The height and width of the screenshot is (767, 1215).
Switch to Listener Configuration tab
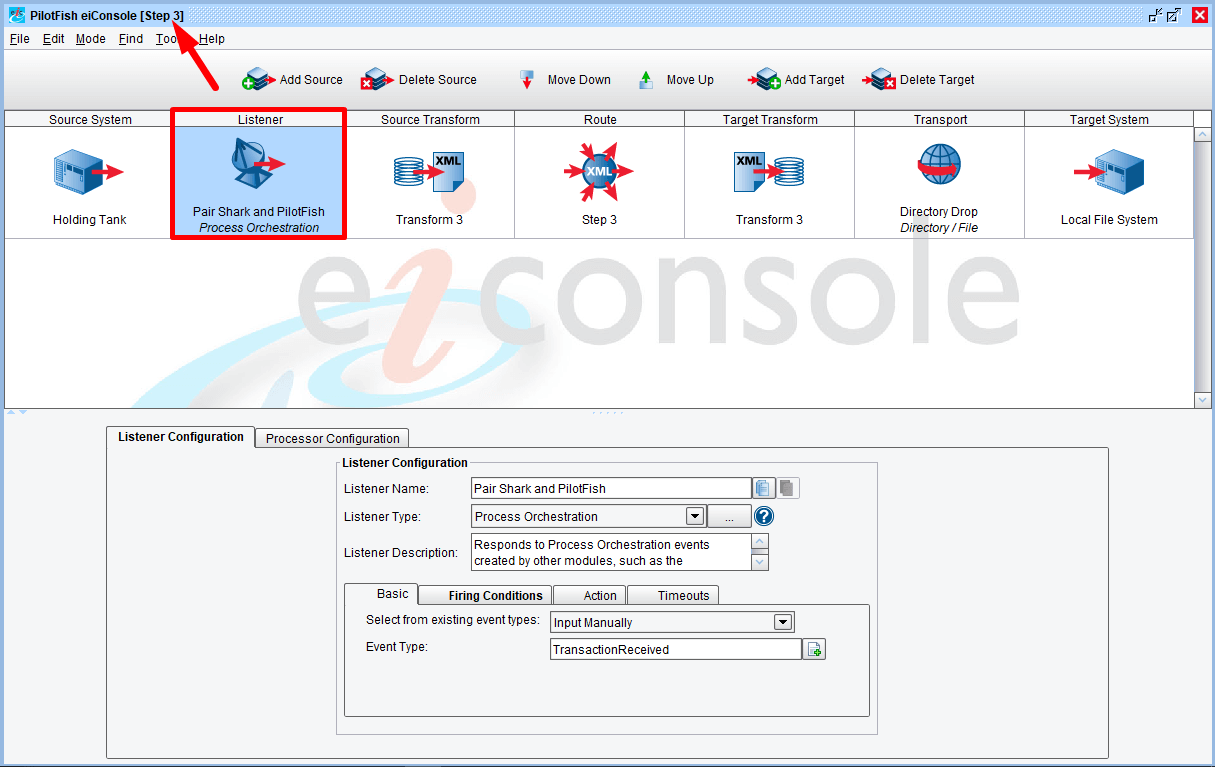(x=180, y=437)
